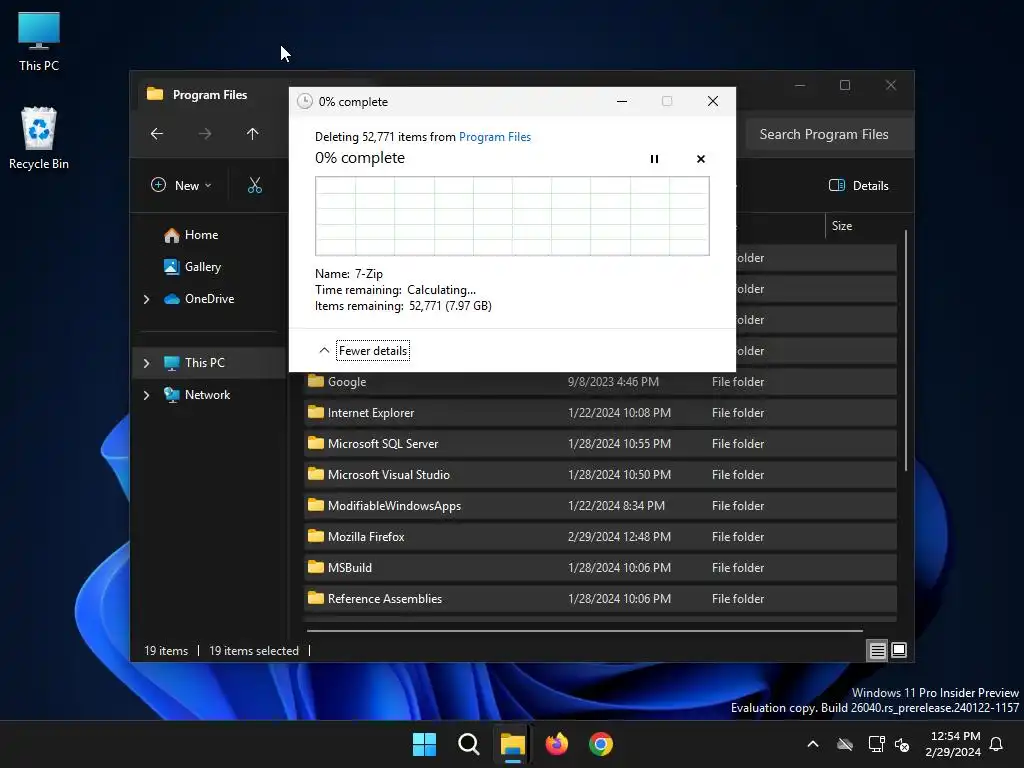Collapse dialog with Fewer details

pos(372,351)
